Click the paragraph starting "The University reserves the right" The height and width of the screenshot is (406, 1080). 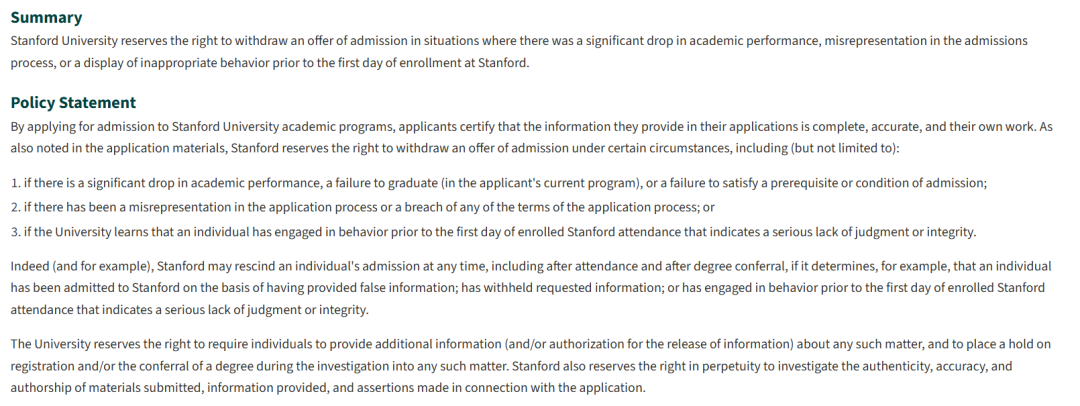coord(530,365)
